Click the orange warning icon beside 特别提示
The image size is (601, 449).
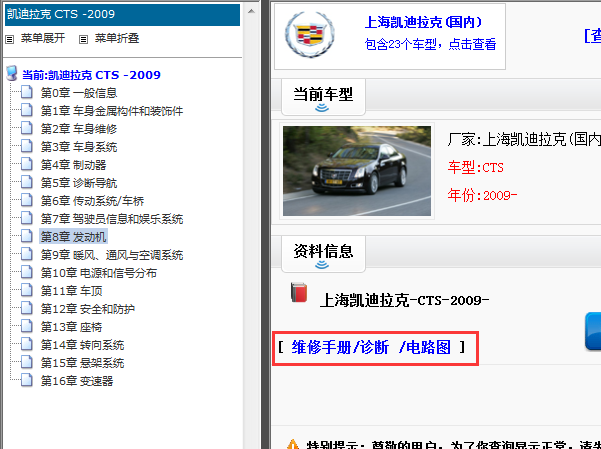tap(293, 444)
